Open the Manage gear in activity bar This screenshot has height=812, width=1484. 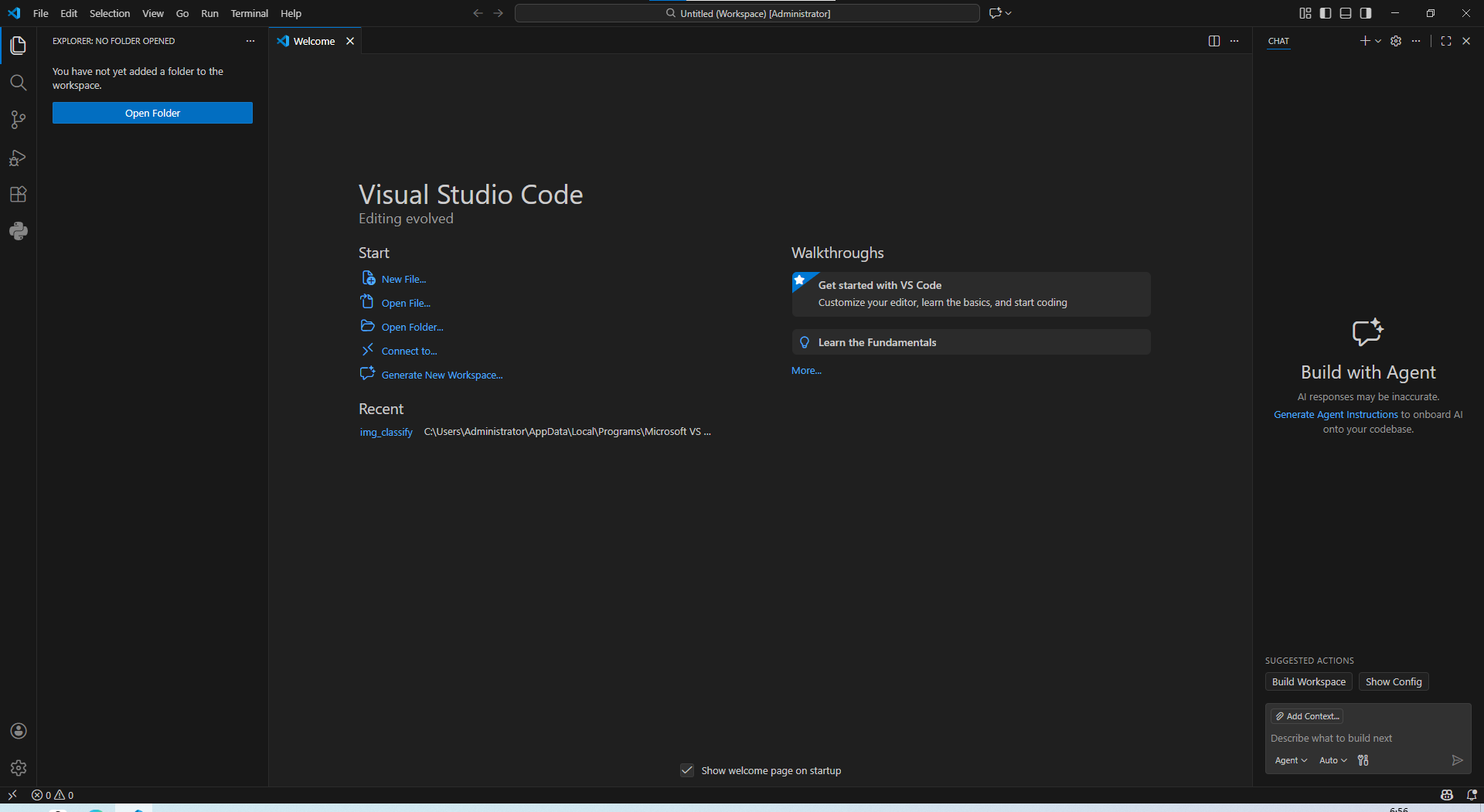coord(19,768)
